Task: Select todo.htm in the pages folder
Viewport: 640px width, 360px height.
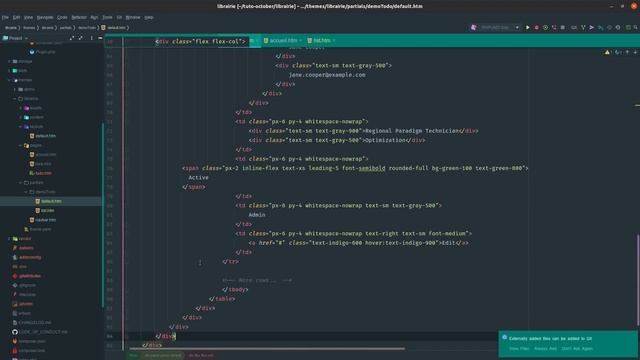Action: (x=43, y=173)
